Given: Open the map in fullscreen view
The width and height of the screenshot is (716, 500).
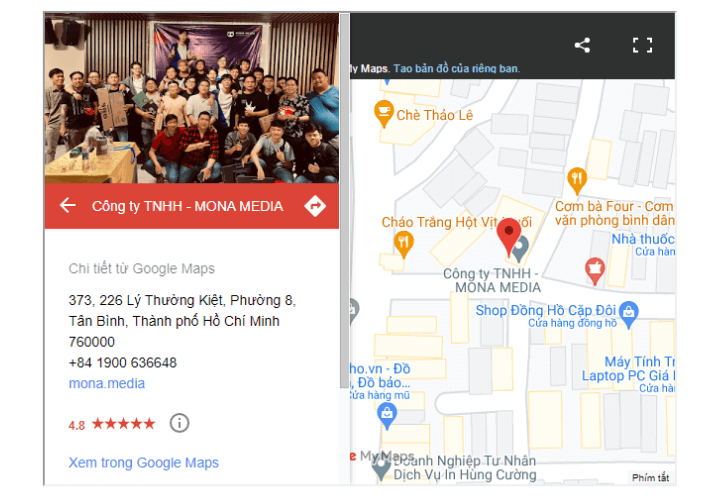Looking at the screenshot, I should pos(642,45).
